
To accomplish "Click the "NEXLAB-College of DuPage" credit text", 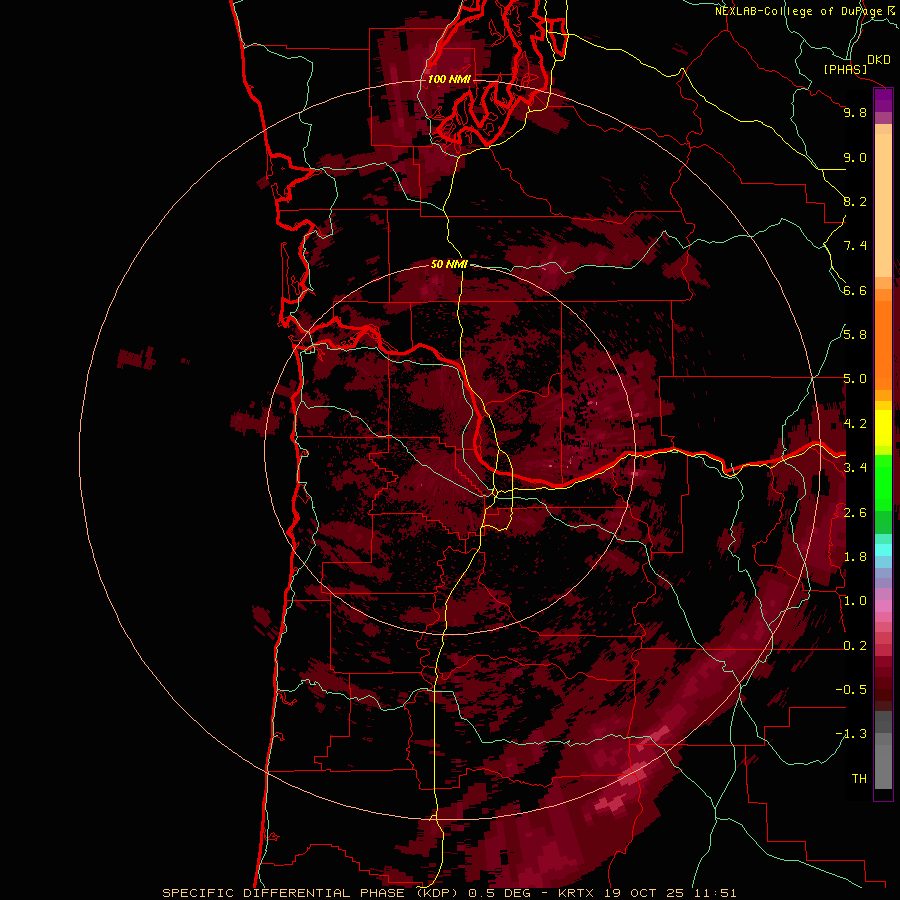I will pyautogui.click(x=798, y=11).
